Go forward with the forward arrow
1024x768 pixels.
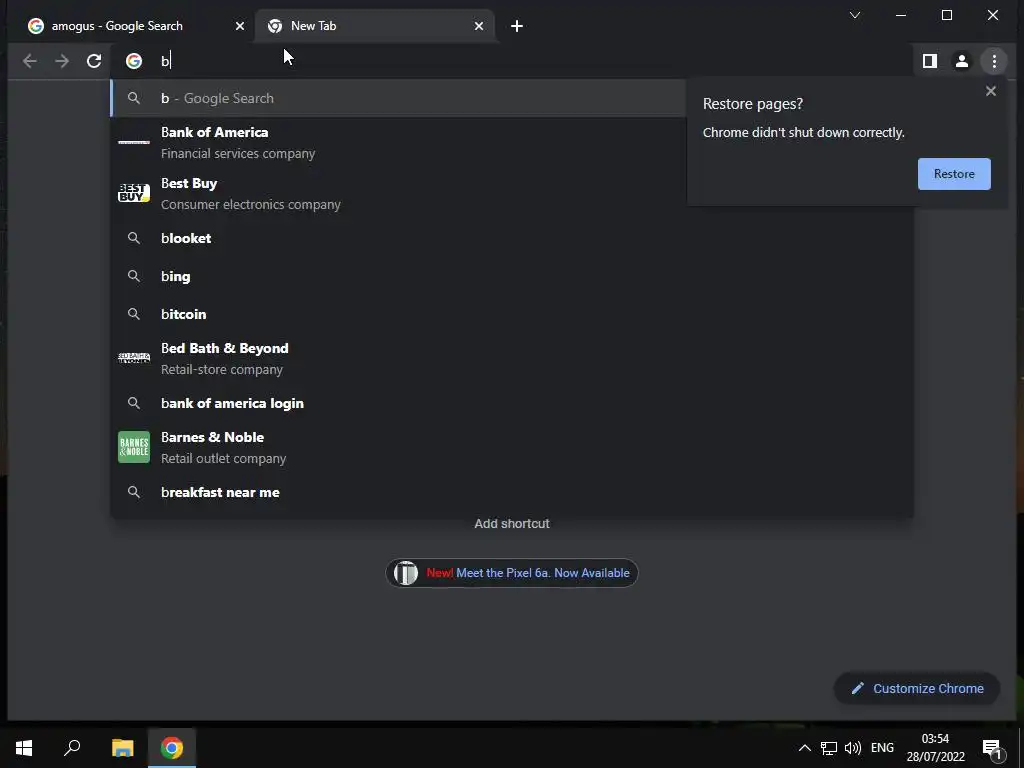click(x=62, y=61)
